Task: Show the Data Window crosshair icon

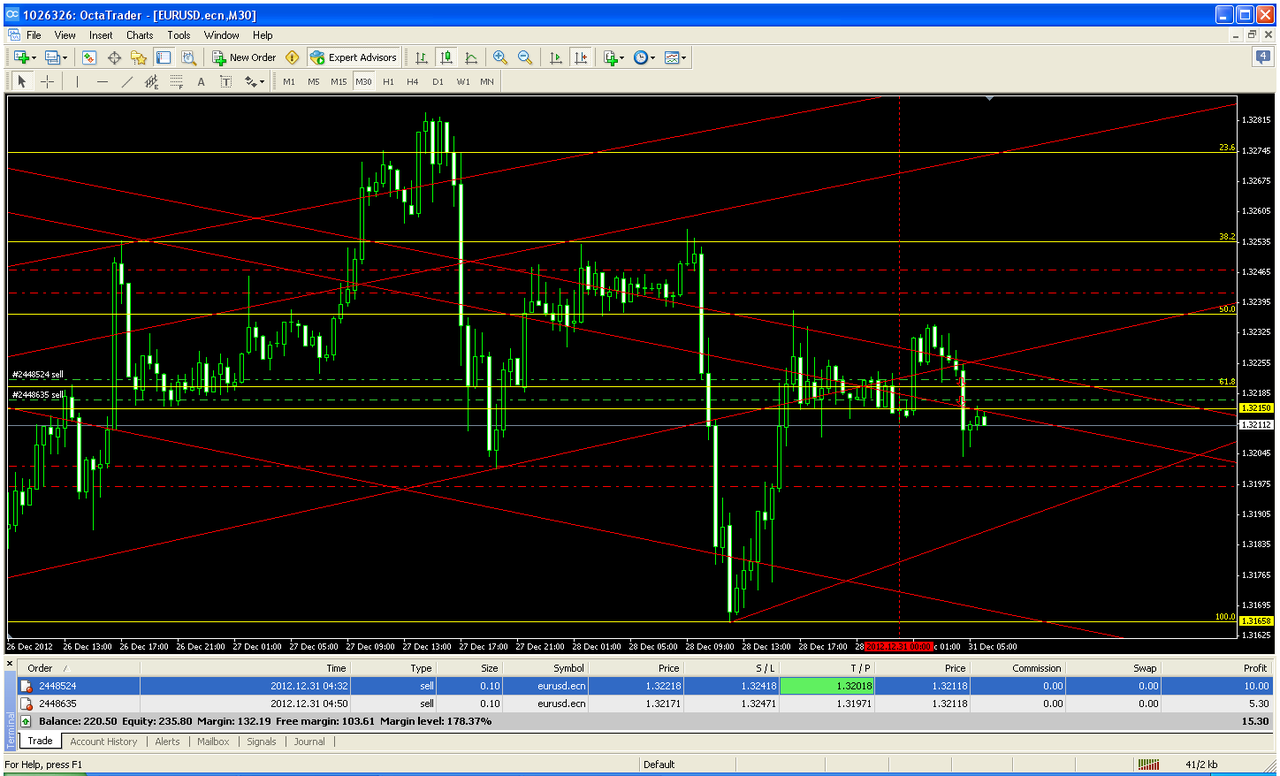Action: [114, 57]
